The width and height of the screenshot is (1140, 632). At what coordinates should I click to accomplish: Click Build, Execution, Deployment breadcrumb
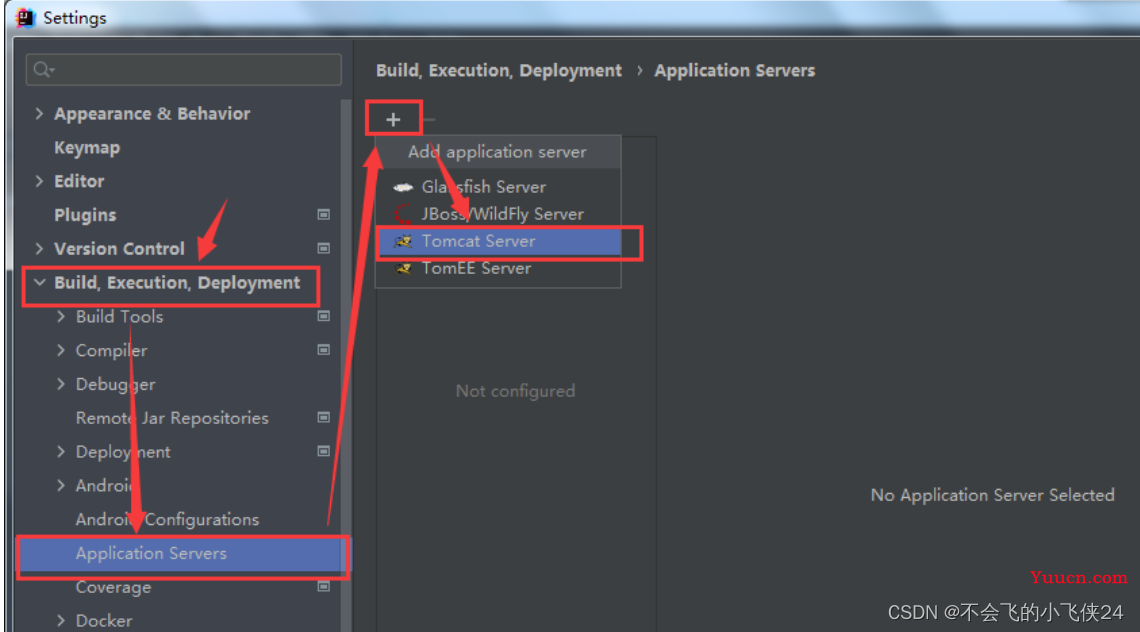tap(499, 71)
